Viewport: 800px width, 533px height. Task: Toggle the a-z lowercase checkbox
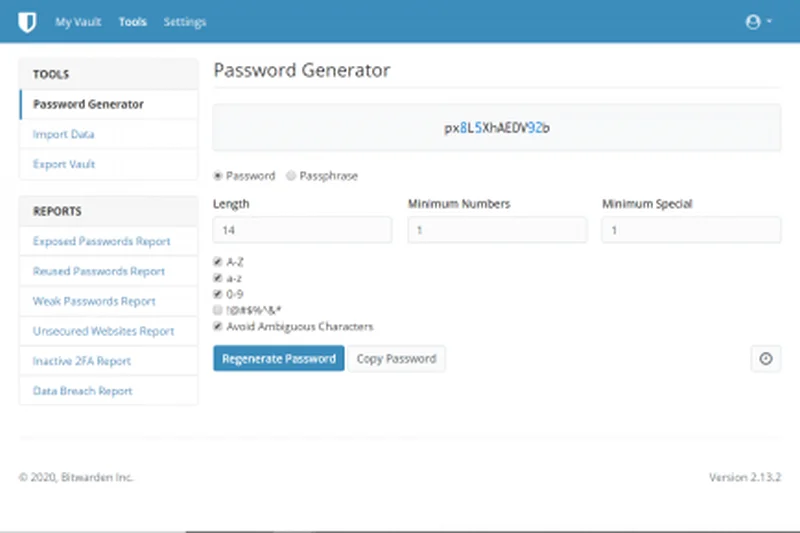(x=218, y=278)
